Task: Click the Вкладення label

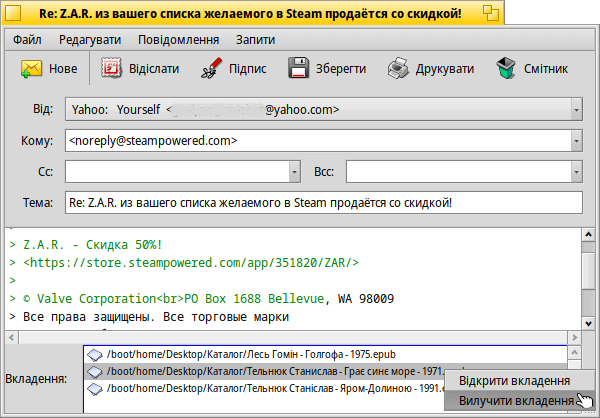Action: (x=36, y=379)
